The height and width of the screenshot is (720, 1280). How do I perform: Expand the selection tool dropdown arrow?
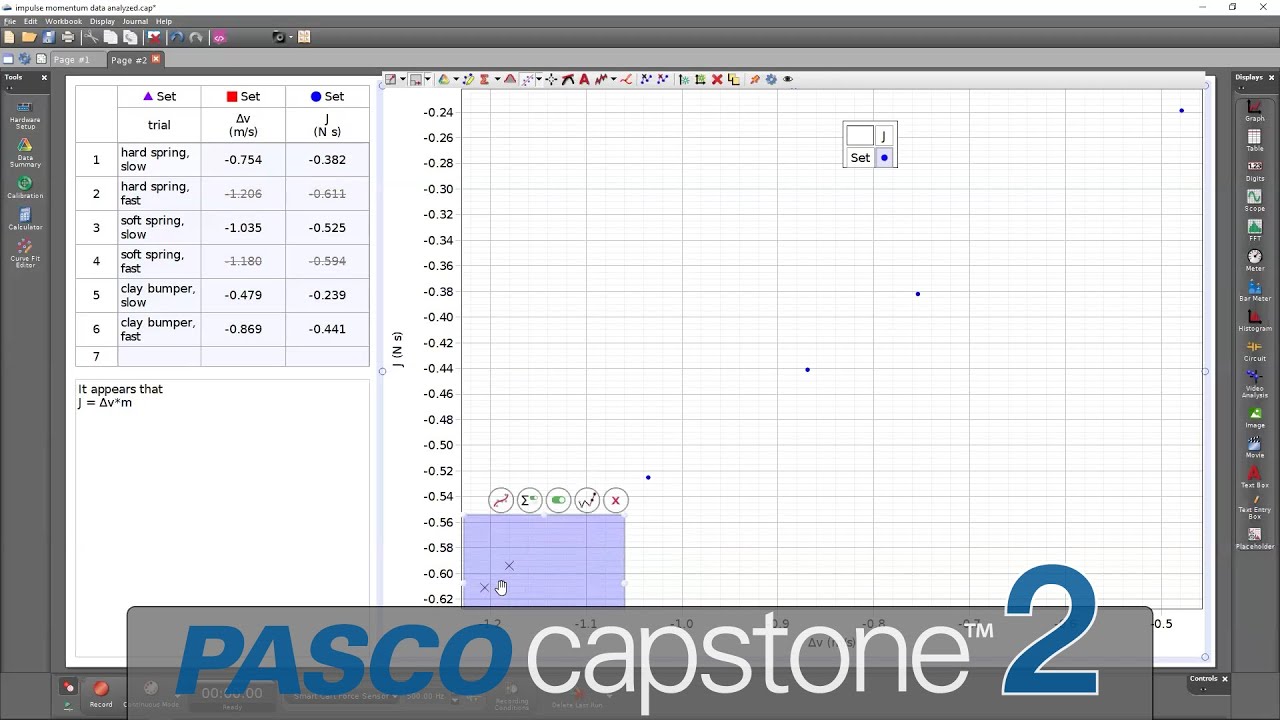click(x=428, y=79)
